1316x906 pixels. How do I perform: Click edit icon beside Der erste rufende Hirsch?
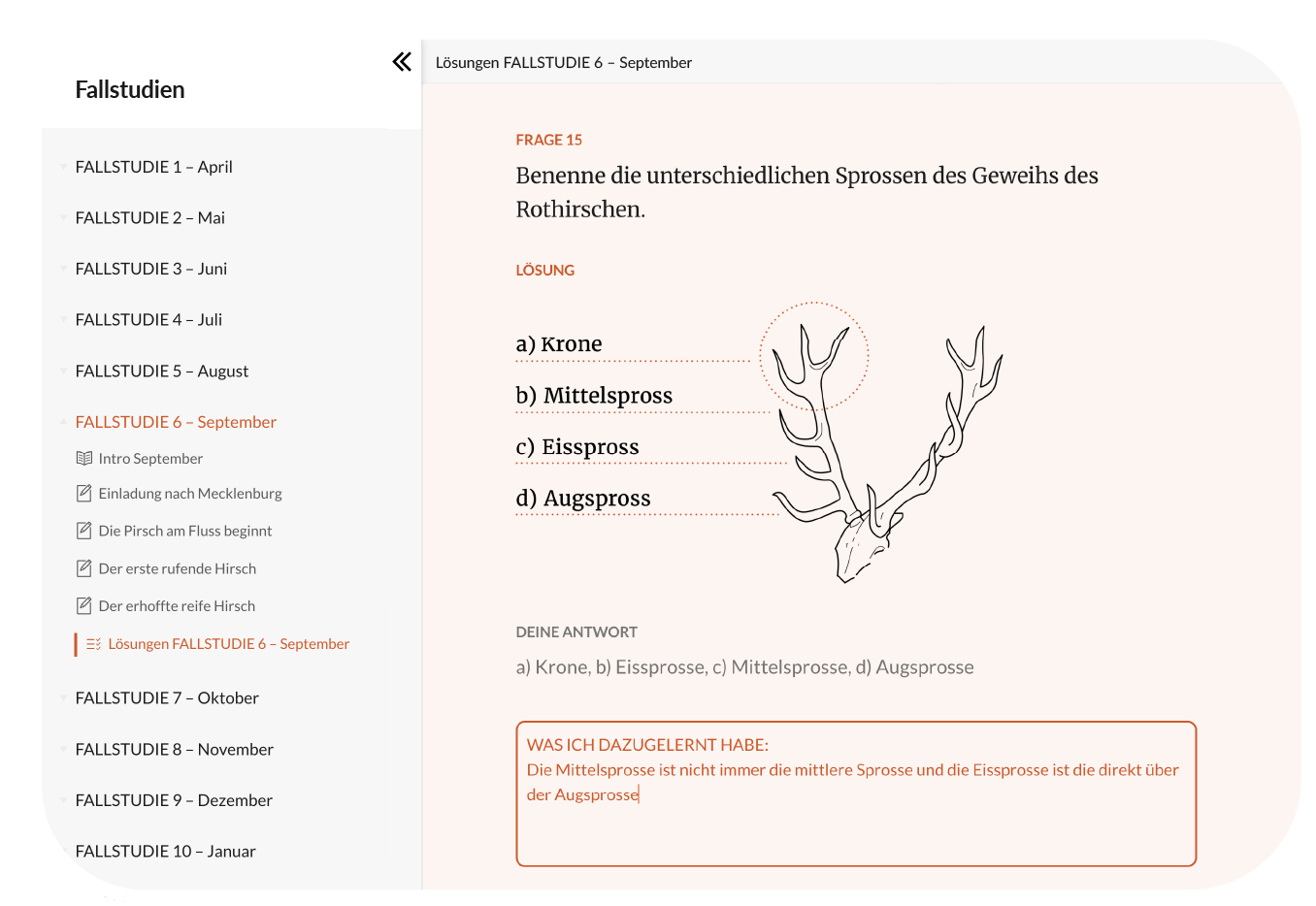(84, 568)
